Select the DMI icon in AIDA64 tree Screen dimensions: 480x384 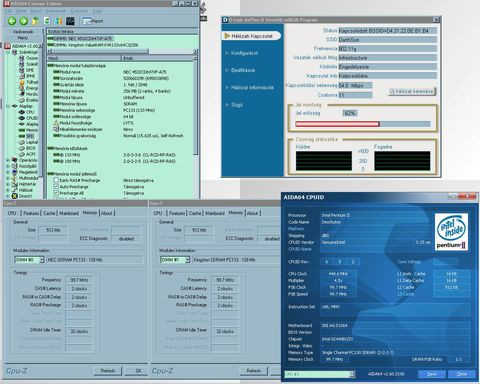click(22, 70)
